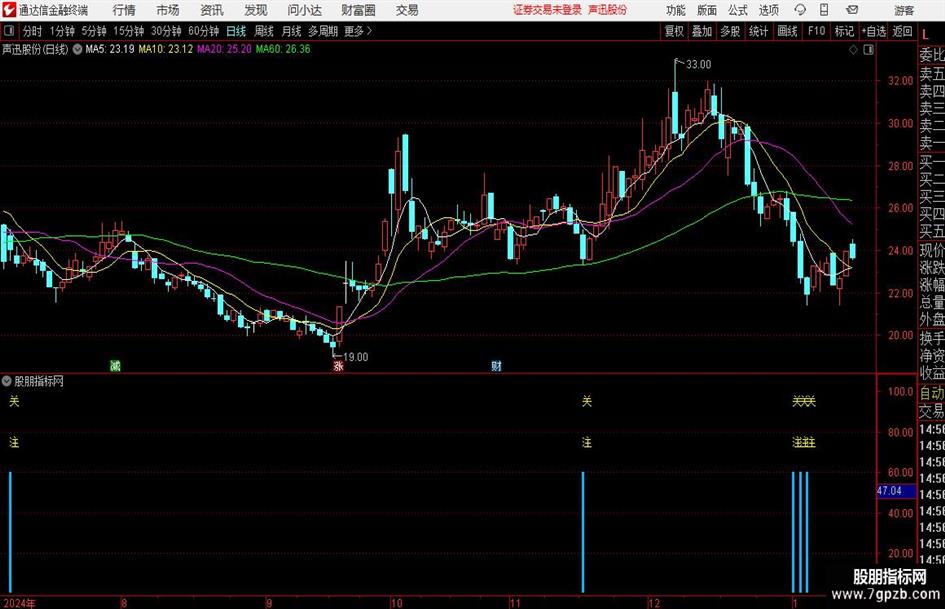Expand the 更多 period options
This screenshot has width=945, height=609.
pyautogui.click(x=358, y=31)
